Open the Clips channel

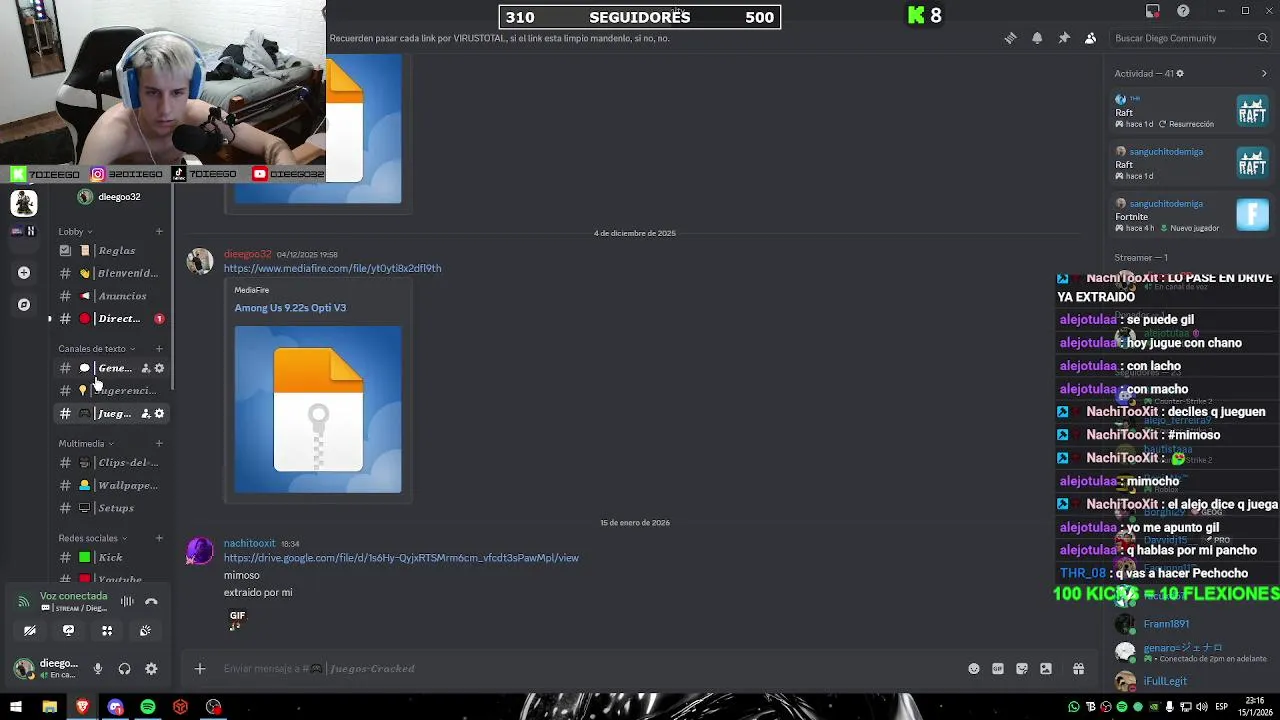111,463
